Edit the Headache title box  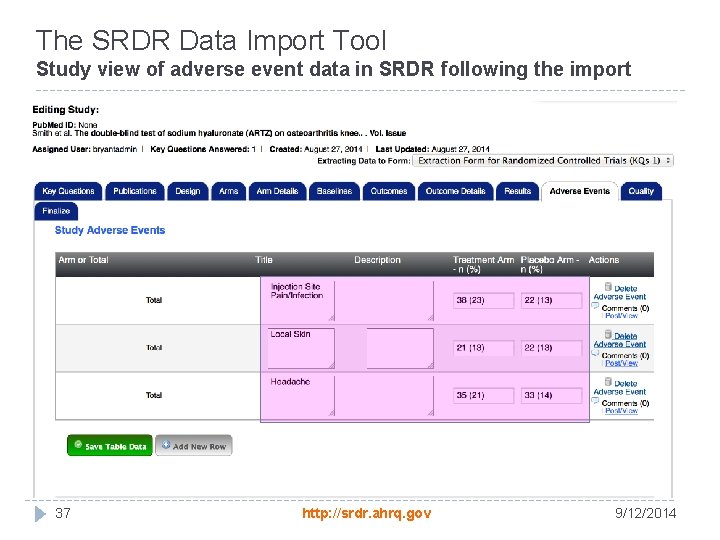(301, 396)
